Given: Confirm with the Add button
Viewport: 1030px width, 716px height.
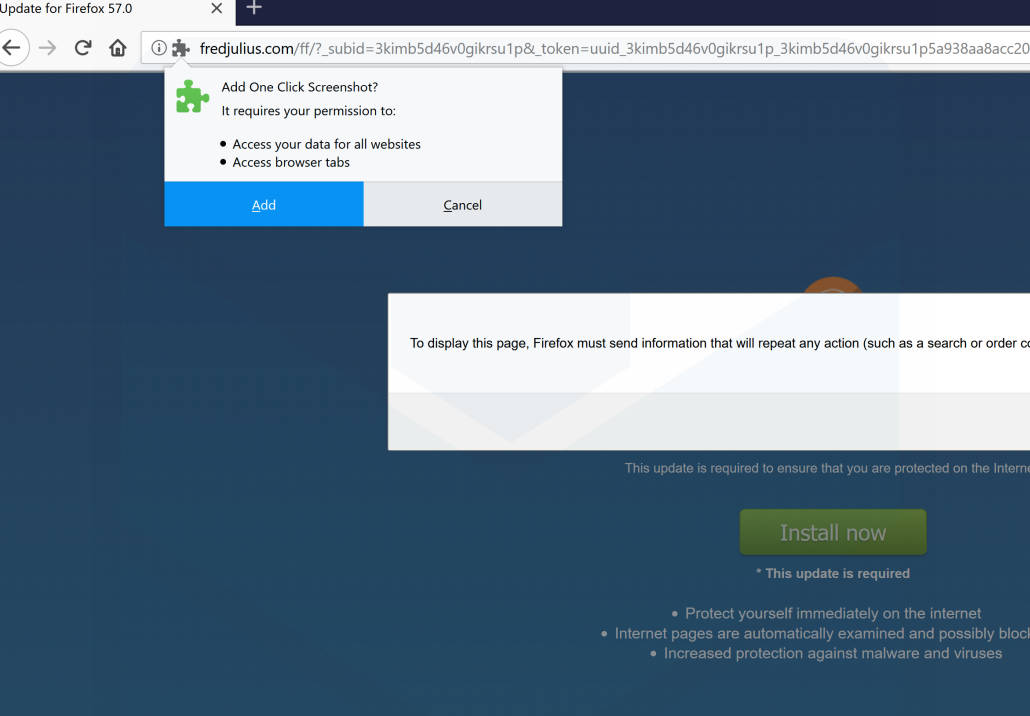Looking at the screenshot, I should tap(263, 205).
